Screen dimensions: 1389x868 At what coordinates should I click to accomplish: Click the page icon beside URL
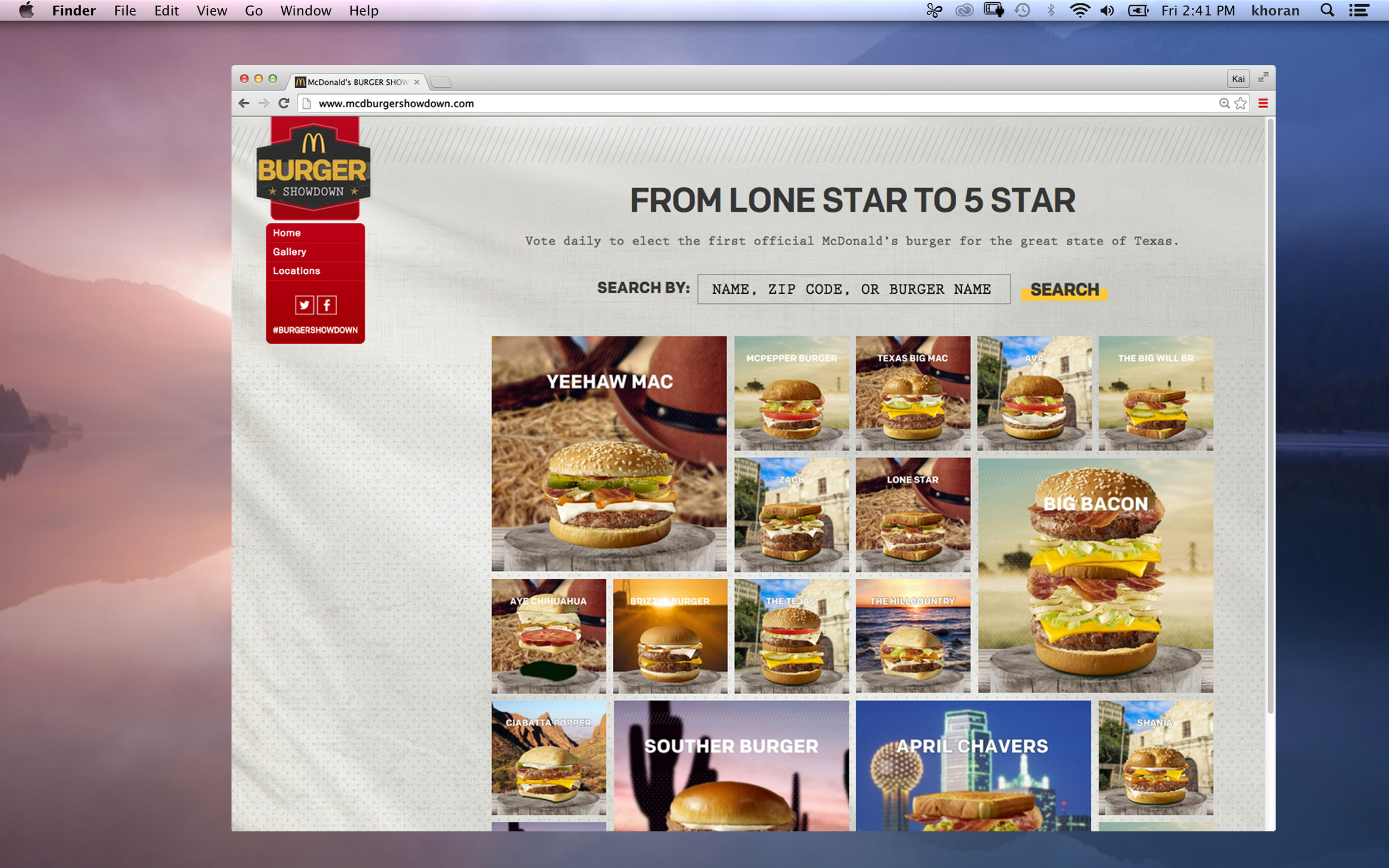click(307, 103)
